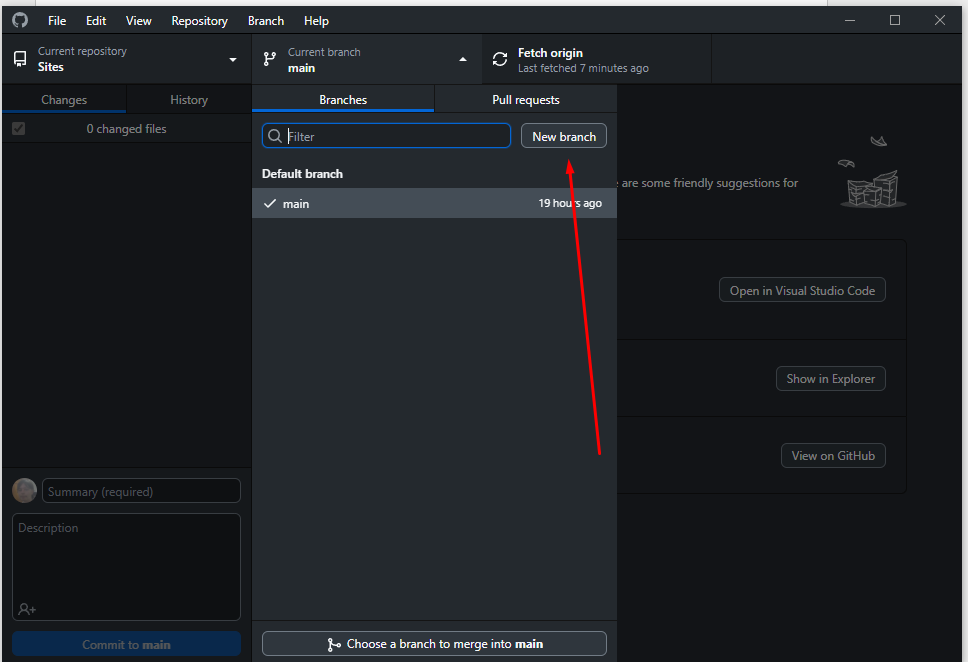
Task: Switch to the Changes tab
Action: 64,99
